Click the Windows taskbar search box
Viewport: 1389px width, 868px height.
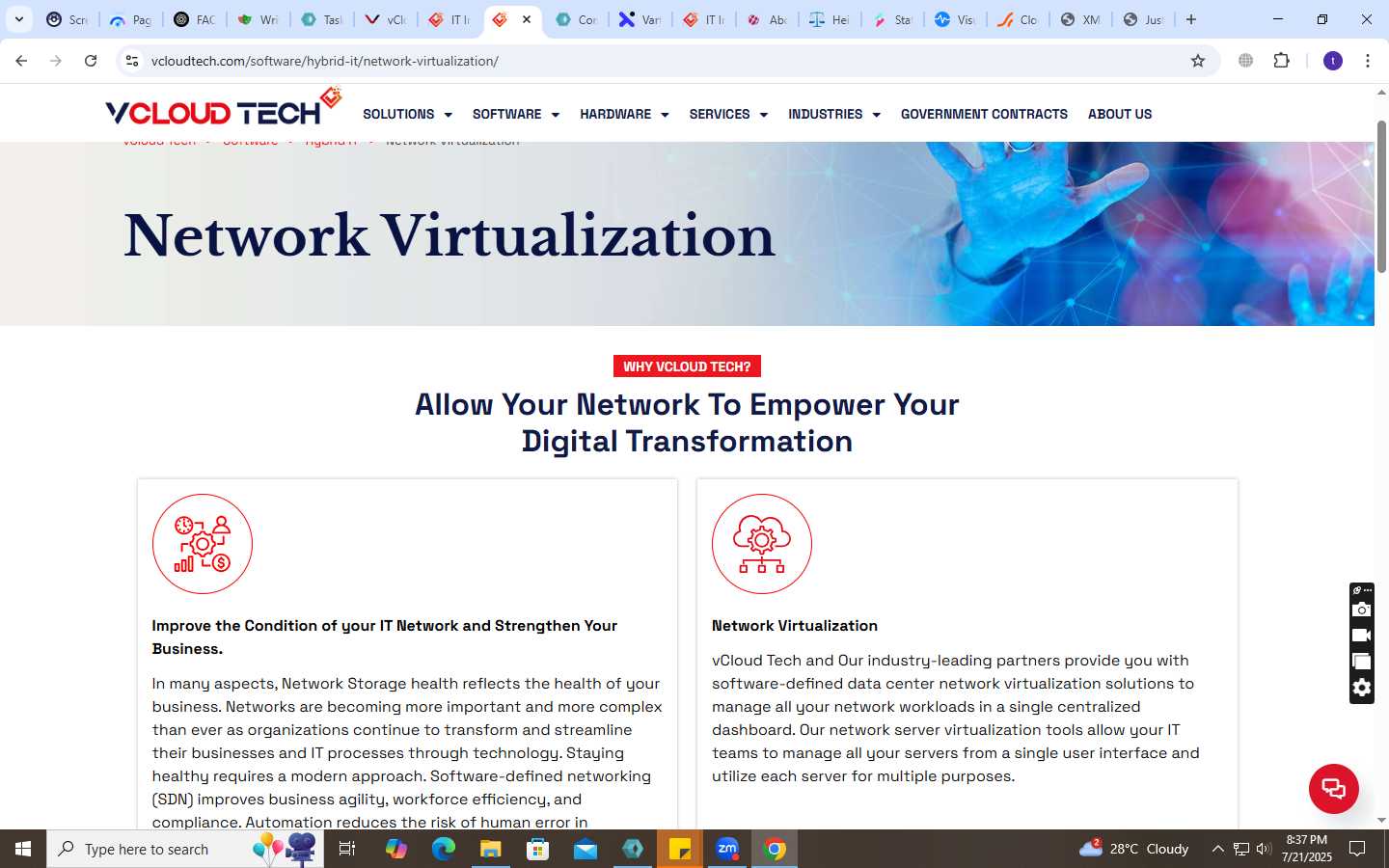coord(185,849)
